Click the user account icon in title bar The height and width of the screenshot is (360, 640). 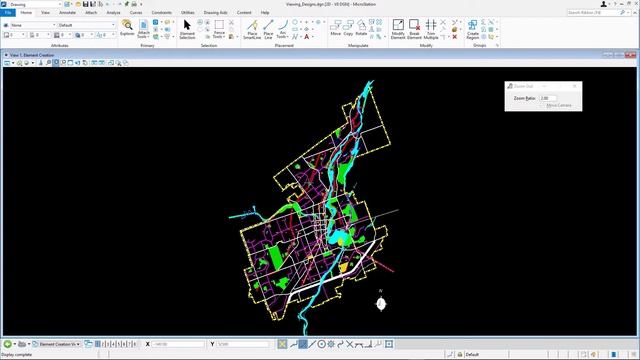tap(604, 4)
